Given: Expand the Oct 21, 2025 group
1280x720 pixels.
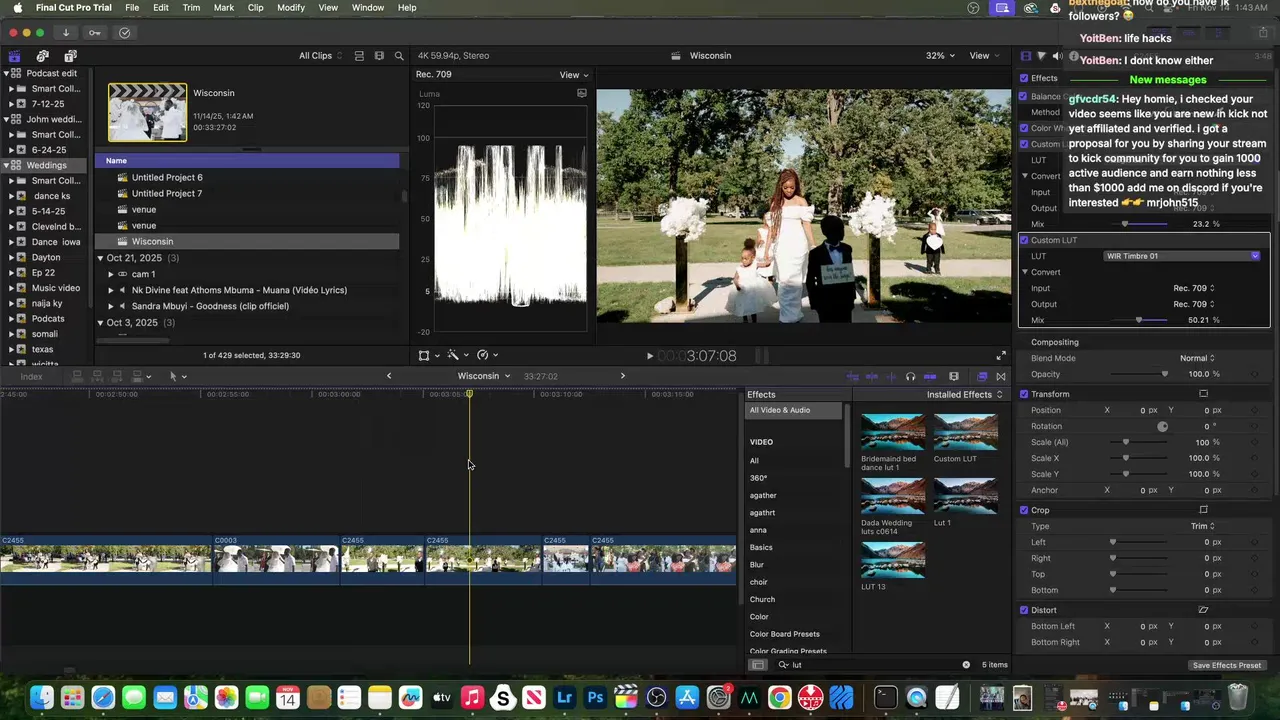Looking at the screenshot, I should (x=100, y=258).
